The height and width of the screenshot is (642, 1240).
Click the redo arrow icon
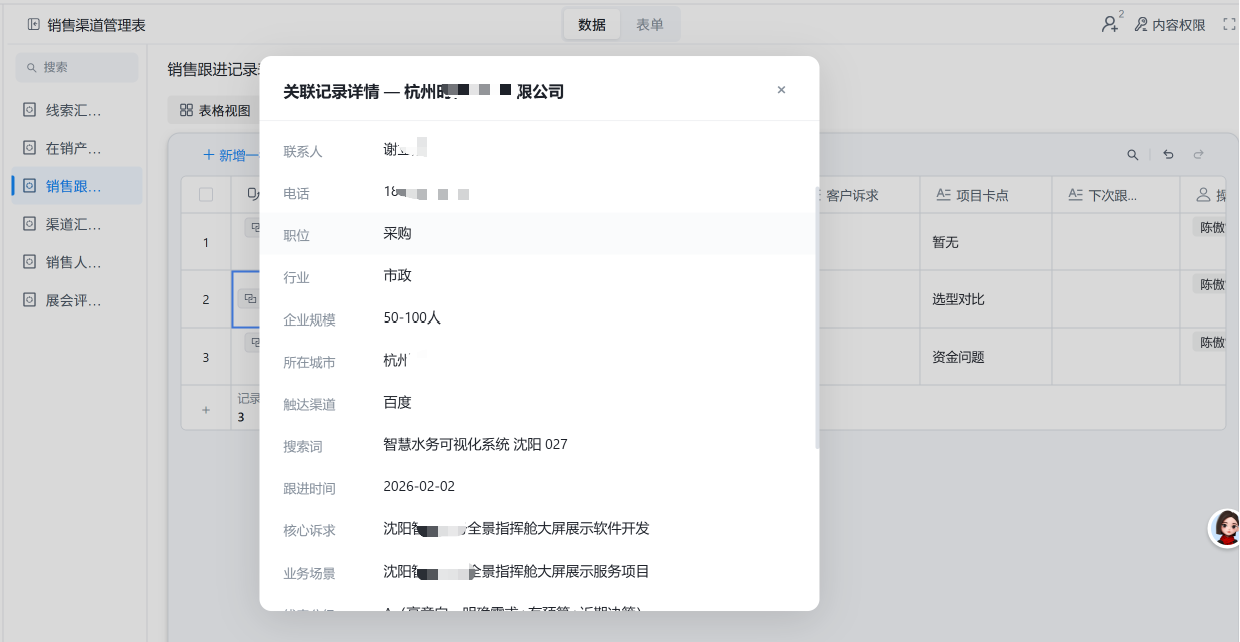tap(1198, 155)
